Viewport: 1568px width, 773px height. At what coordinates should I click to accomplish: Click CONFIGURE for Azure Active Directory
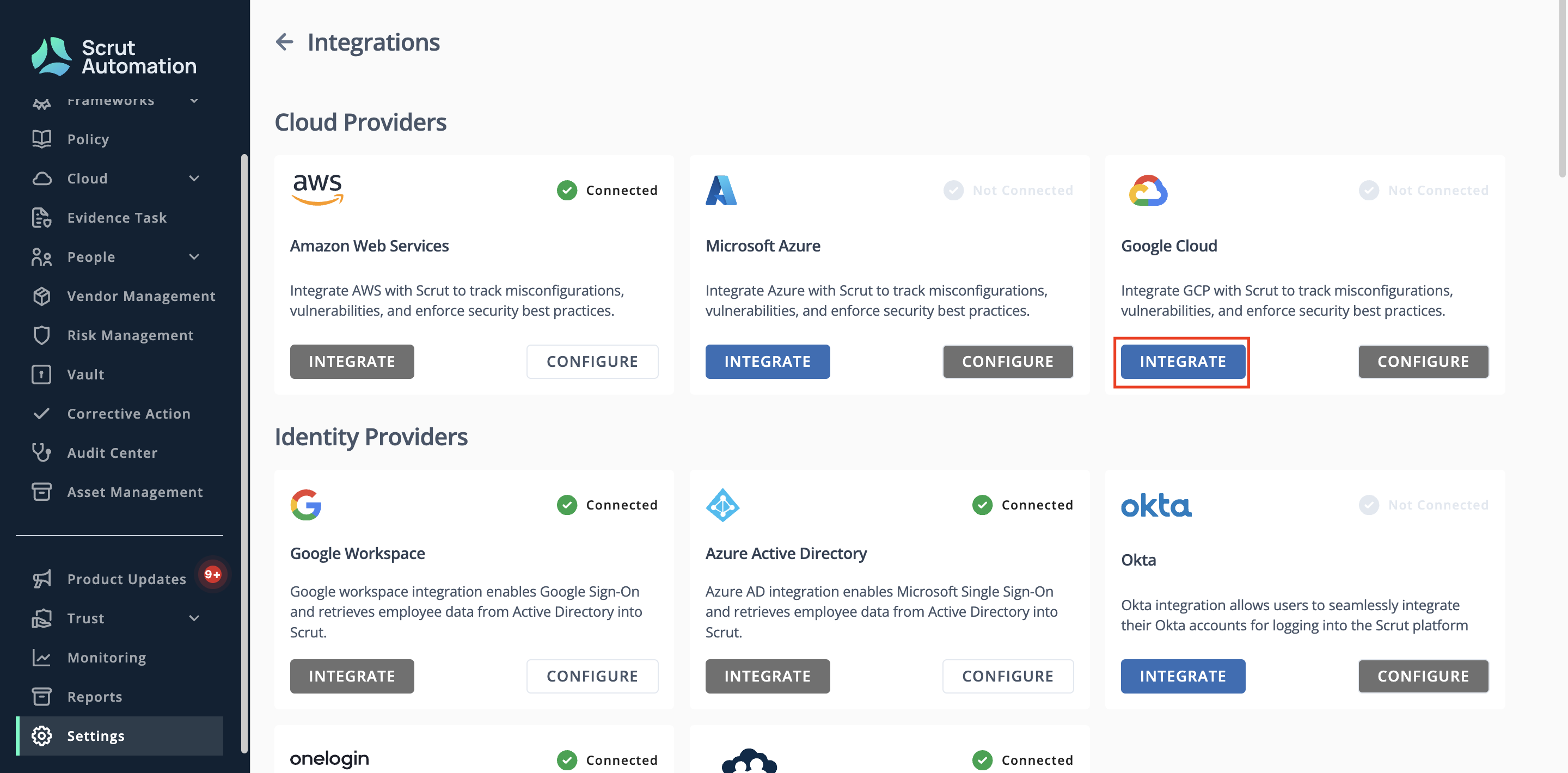1007,676
